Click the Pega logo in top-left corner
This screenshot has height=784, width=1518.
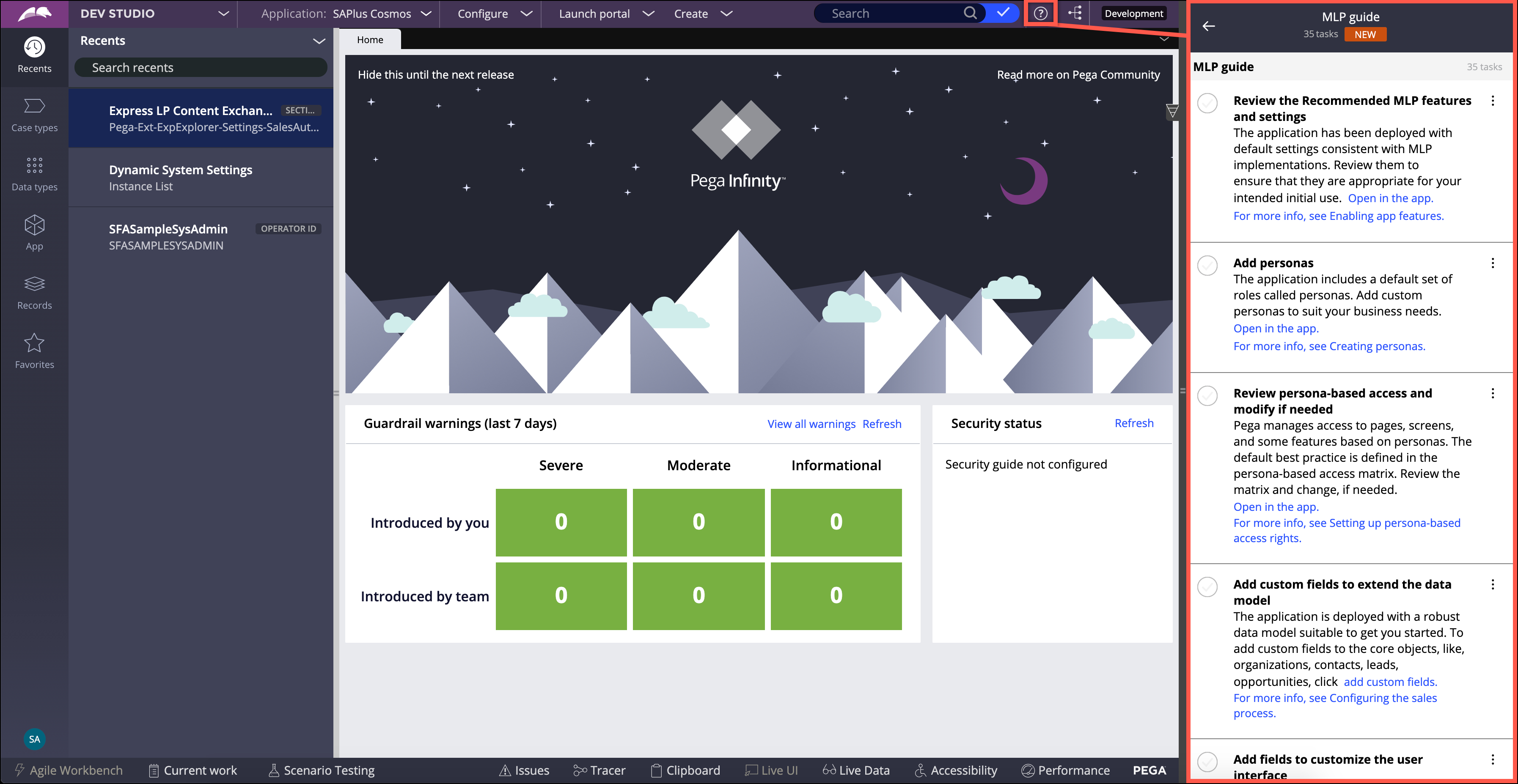coord(34,14)
